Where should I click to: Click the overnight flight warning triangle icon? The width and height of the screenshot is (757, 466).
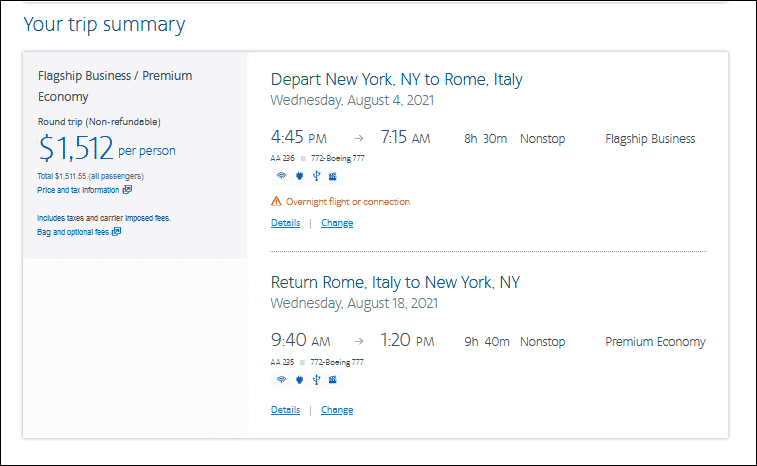276,202
